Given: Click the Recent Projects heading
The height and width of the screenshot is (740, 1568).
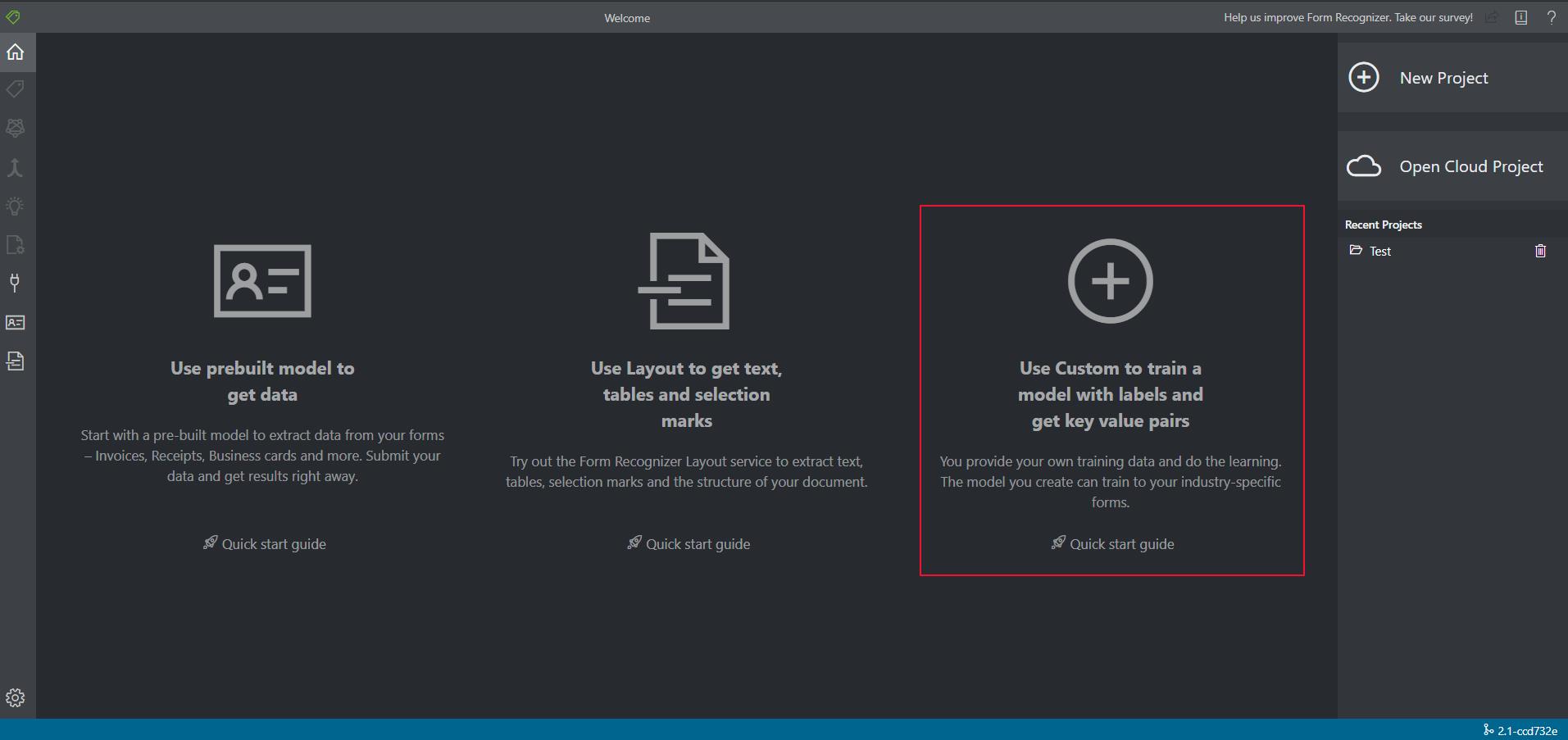Looking at the screenshot, I should [1384, 225].
